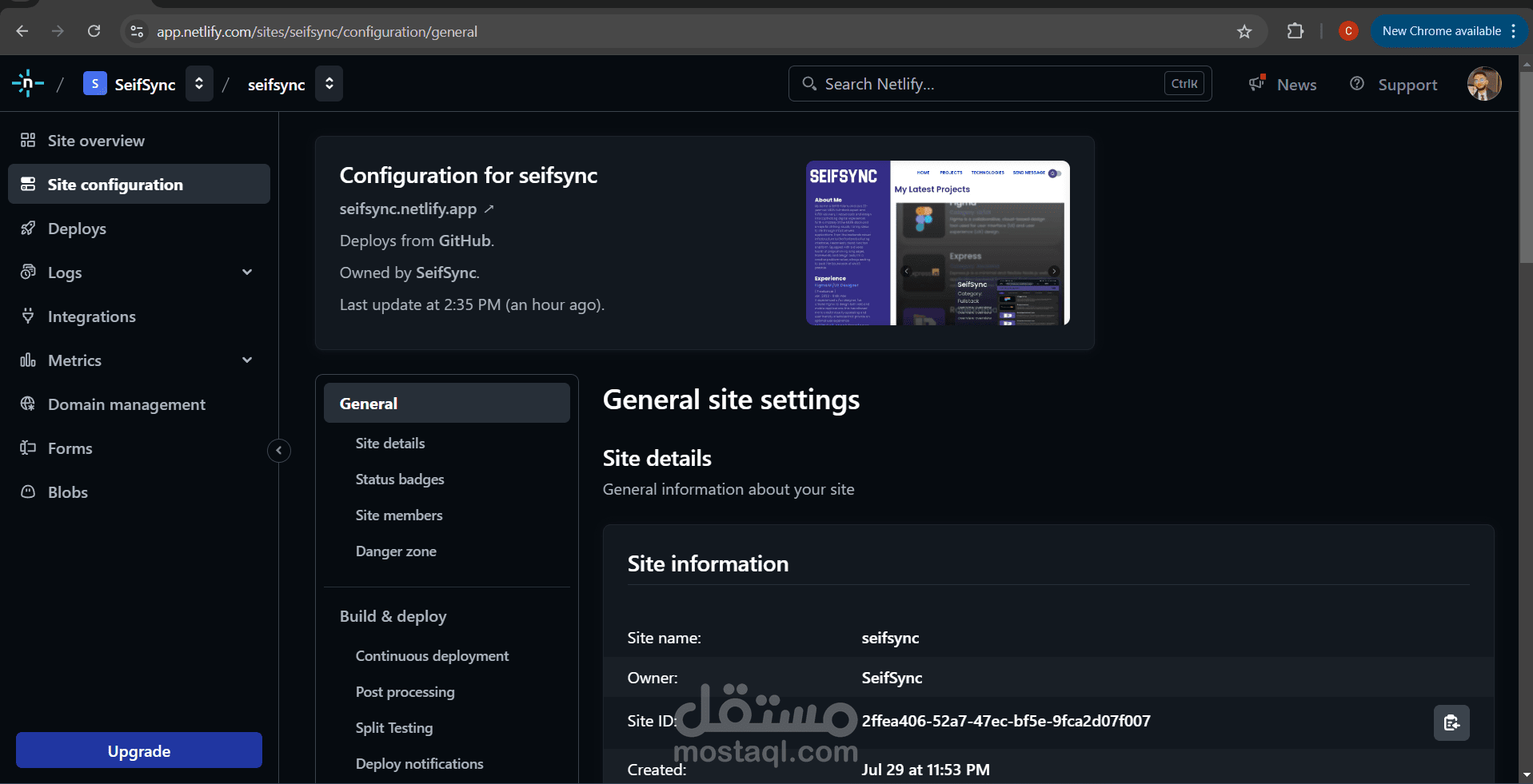Image resolution: width=1533 pixels, height=784 pixels.
Task: Click the Site configuration icon
Action: click(28, 184)
